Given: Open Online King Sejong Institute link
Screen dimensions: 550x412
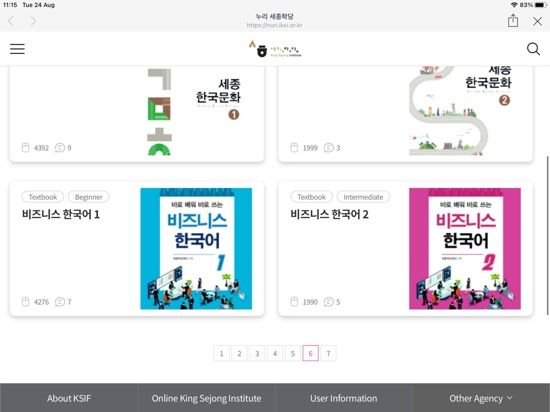Looking at the screenshot, I should [x=206, y=398].
